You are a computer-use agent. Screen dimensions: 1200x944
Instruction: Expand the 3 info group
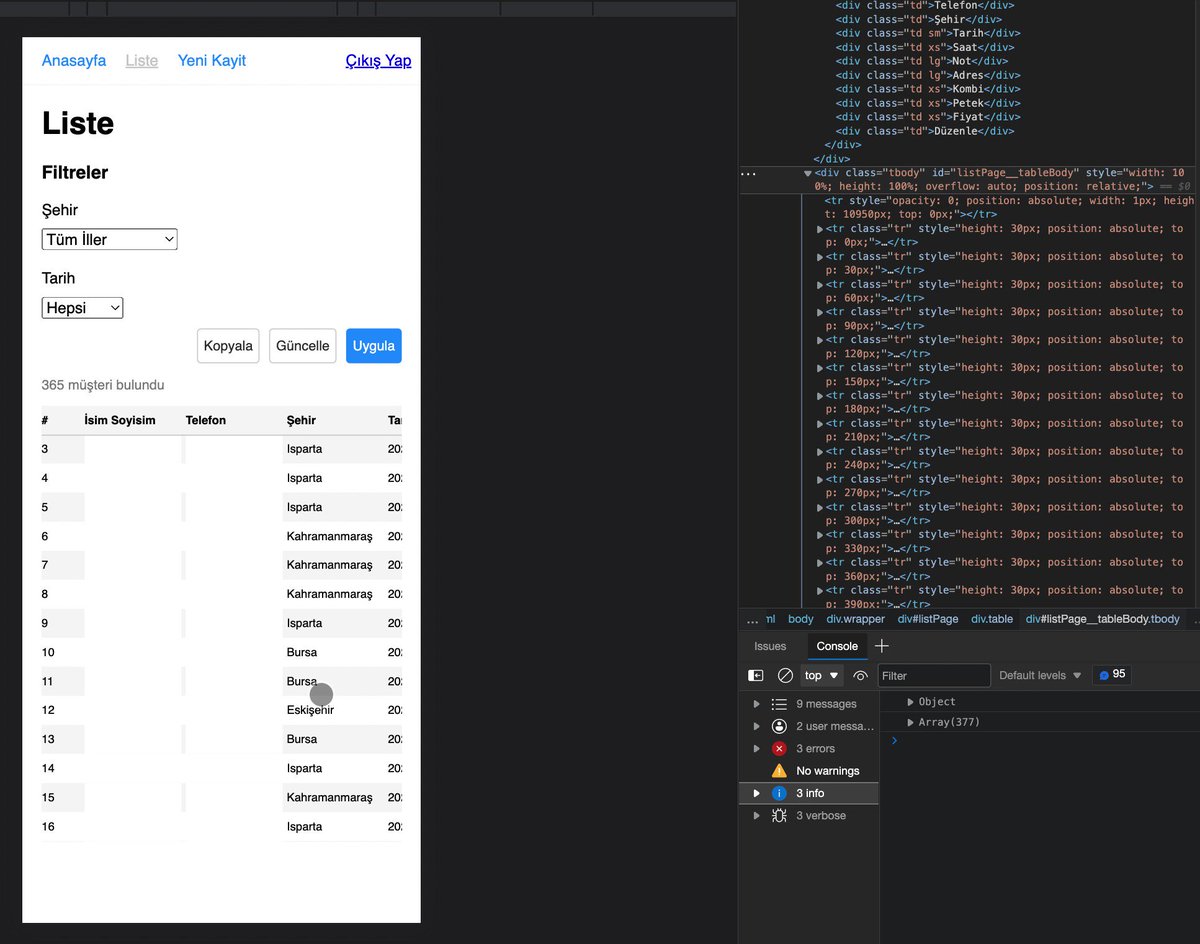click(x=756, y=793)
